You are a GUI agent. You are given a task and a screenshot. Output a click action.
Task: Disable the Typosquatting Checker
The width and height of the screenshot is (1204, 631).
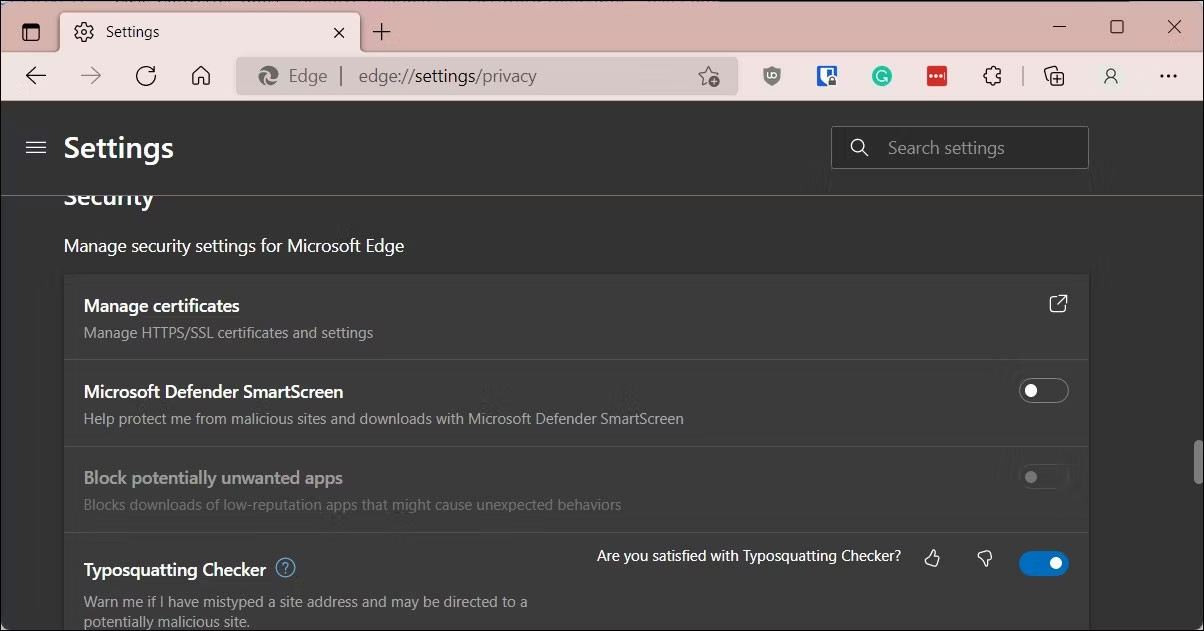pyautogui.click(x=1043, y=563)
